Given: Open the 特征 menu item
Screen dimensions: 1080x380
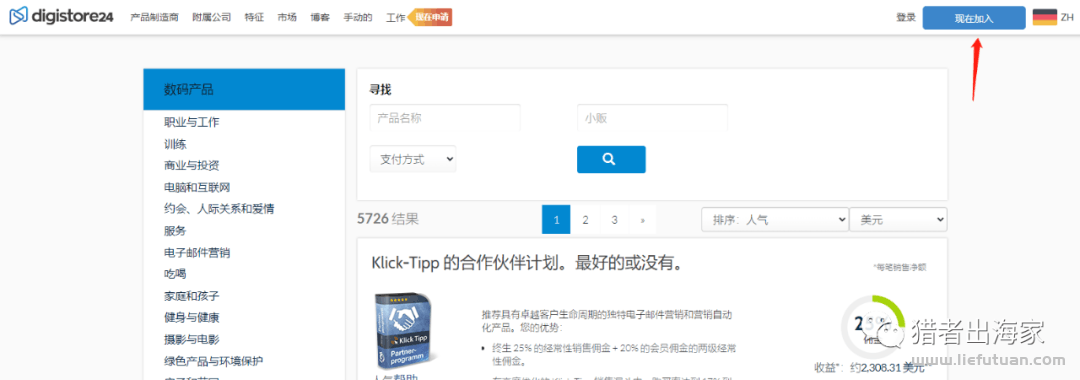Looking at the screenshot, I should pos(254,18).
